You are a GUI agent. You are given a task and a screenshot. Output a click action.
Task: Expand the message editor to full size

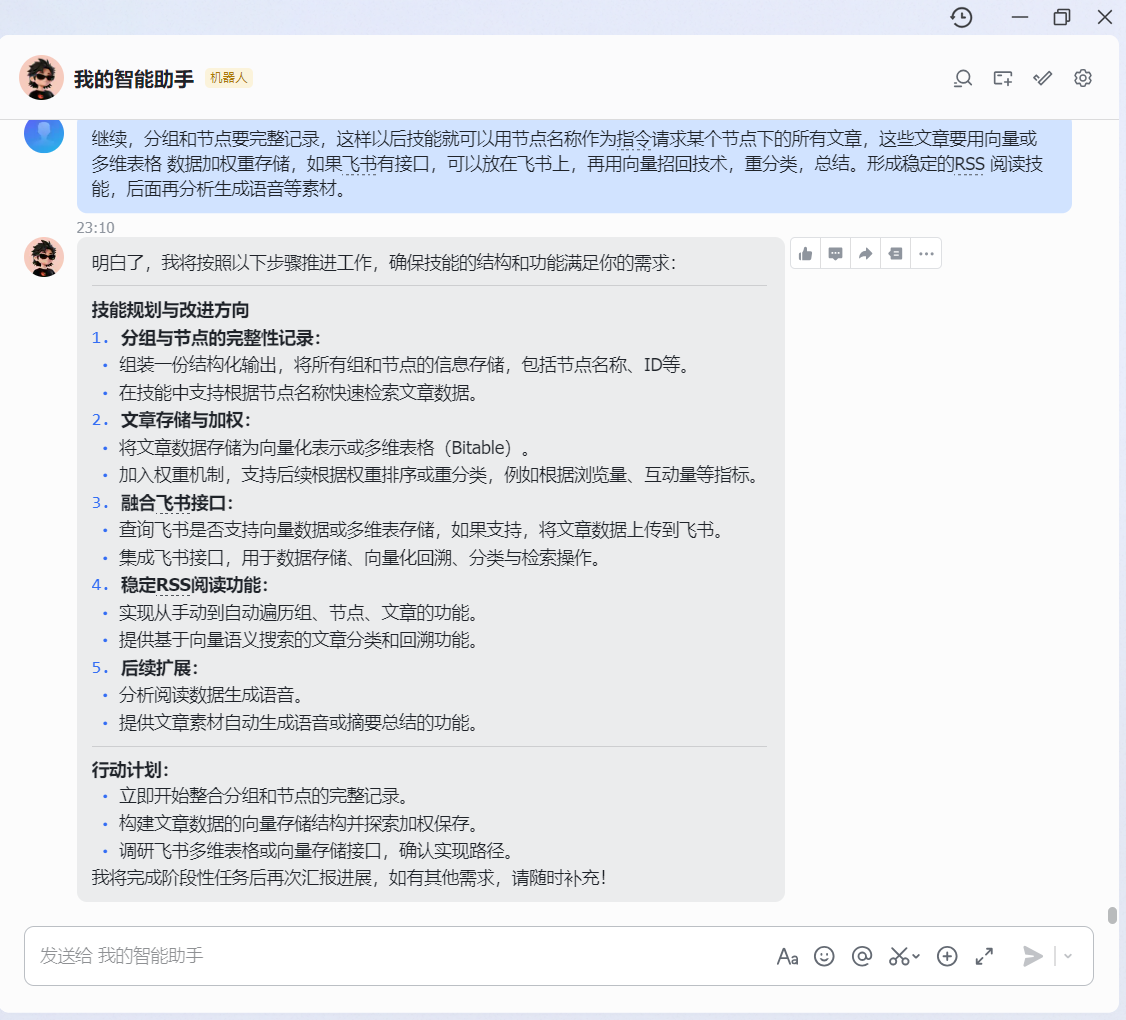point(984,956)
